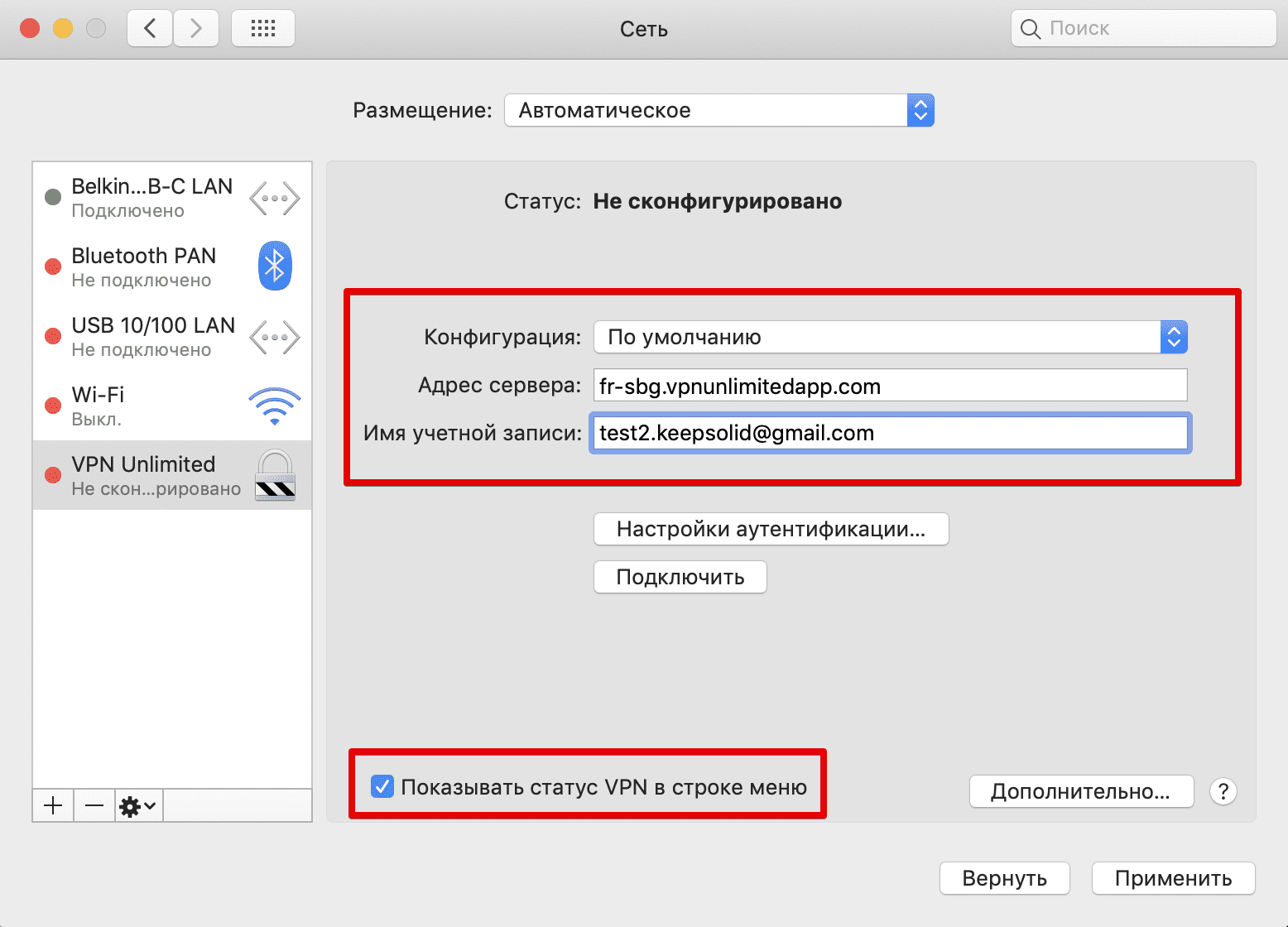This screenshot has width=1288, height=927.
Task: Click the back navigation arrow
Action: 149,27
